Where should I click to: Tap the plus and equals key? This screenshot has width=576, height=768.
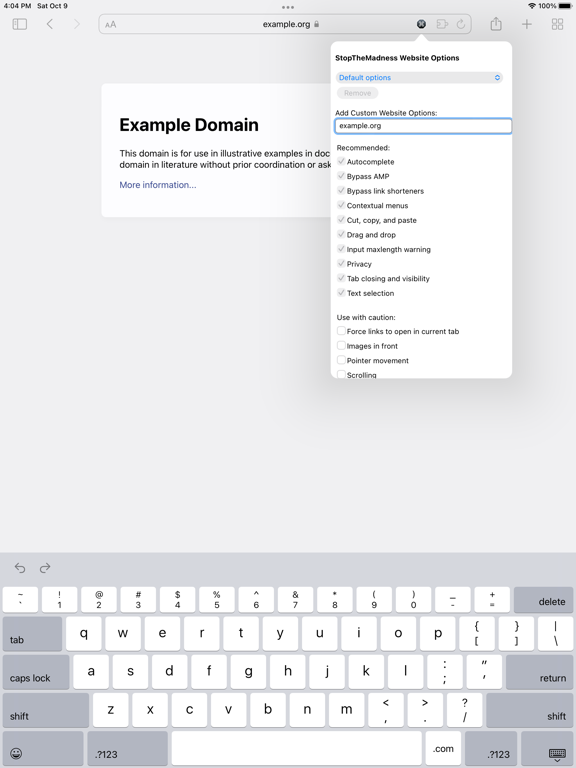pos(492,600)
